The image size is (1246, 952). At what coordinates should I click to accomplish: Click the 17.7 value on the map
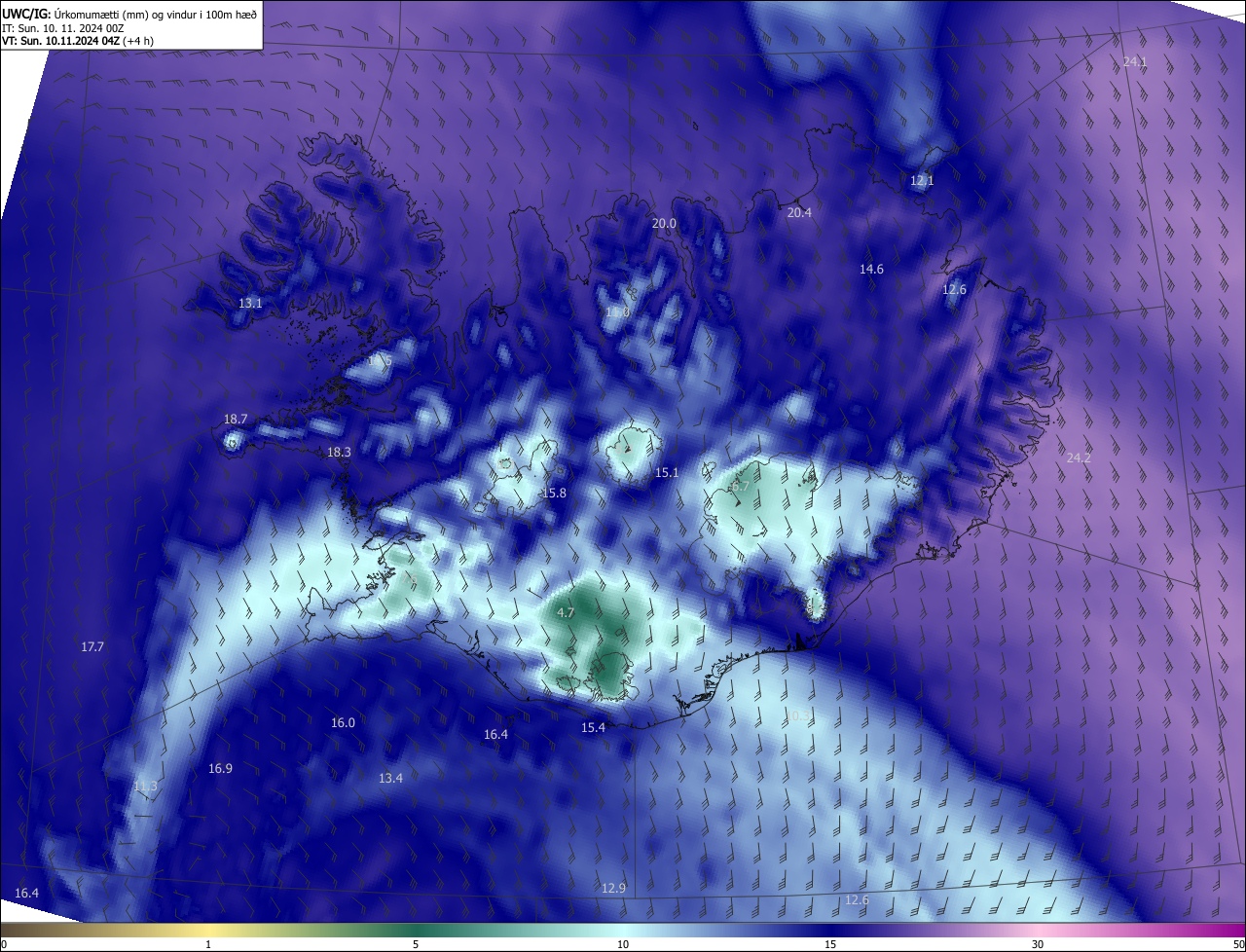[x=92, y=646]
